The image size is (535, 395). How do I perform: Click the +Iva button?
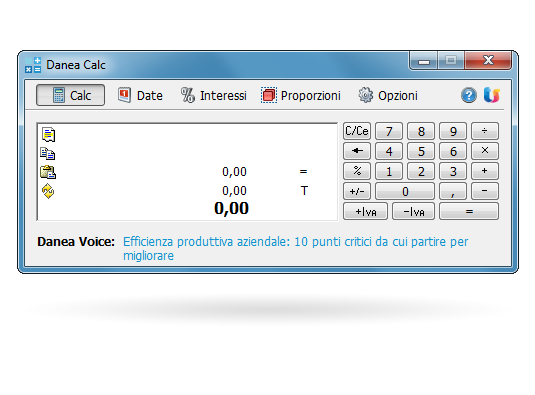pos(365,211)
